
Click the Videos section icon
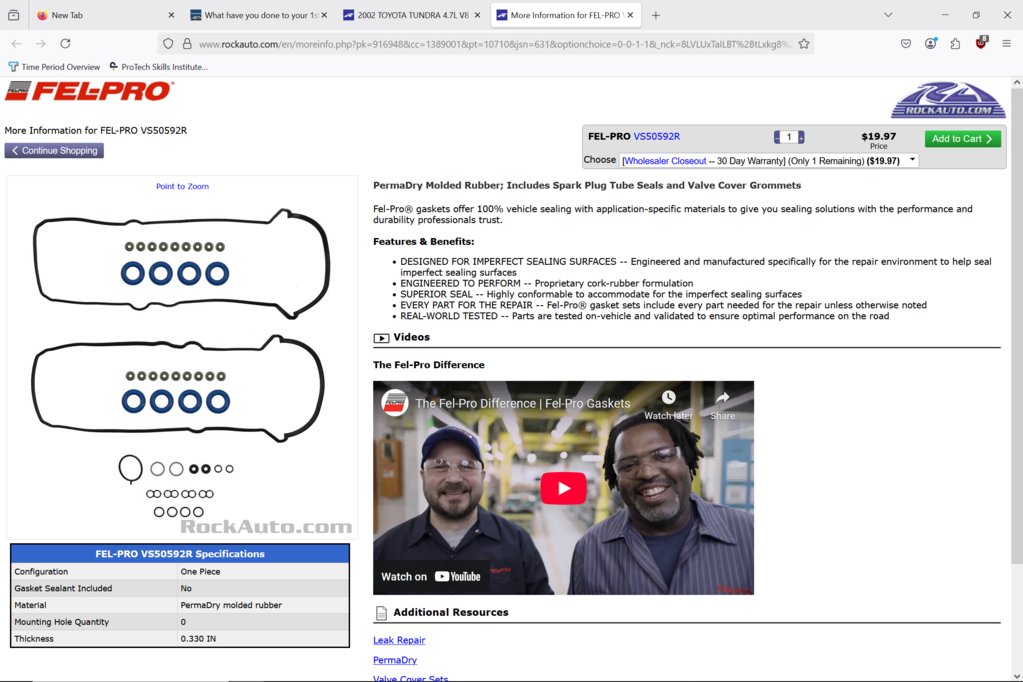point(381,338)
